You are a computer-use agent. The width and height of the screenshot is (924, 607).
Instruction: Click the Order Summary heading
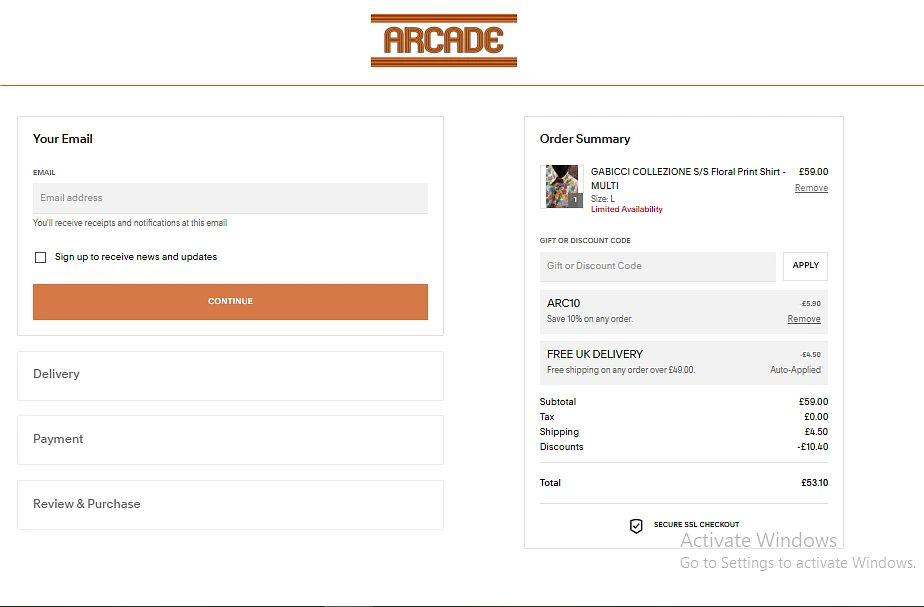(585, 139)
